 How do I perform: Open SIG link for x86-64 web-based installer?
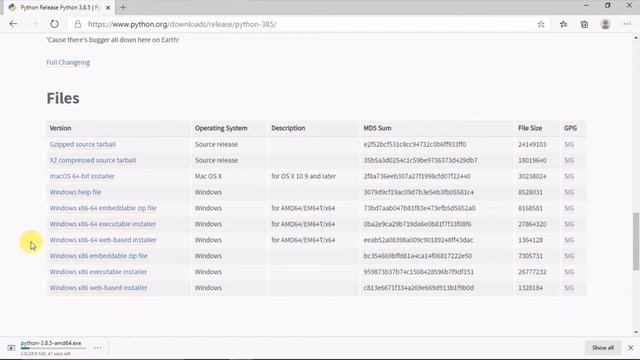[x=569, y=240]
